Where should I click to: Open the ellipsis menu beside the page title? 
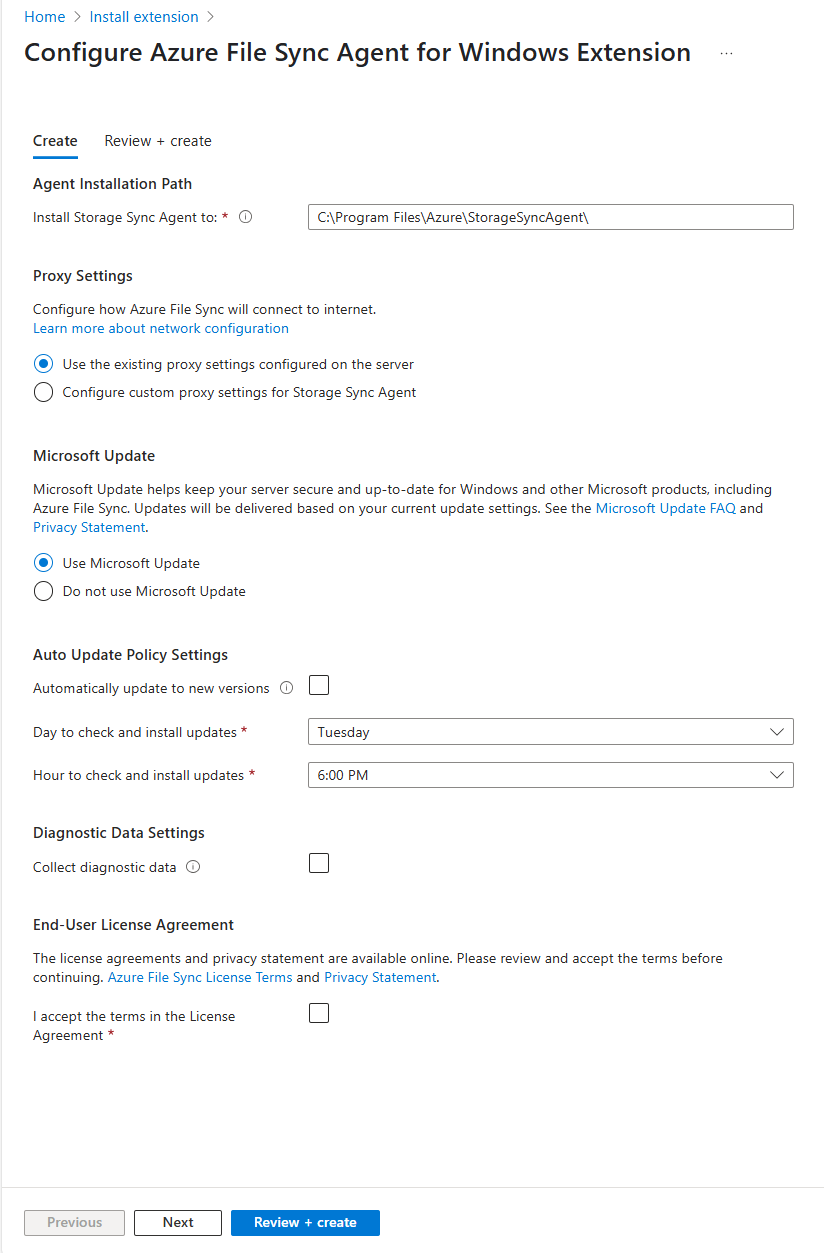point(726,53)
